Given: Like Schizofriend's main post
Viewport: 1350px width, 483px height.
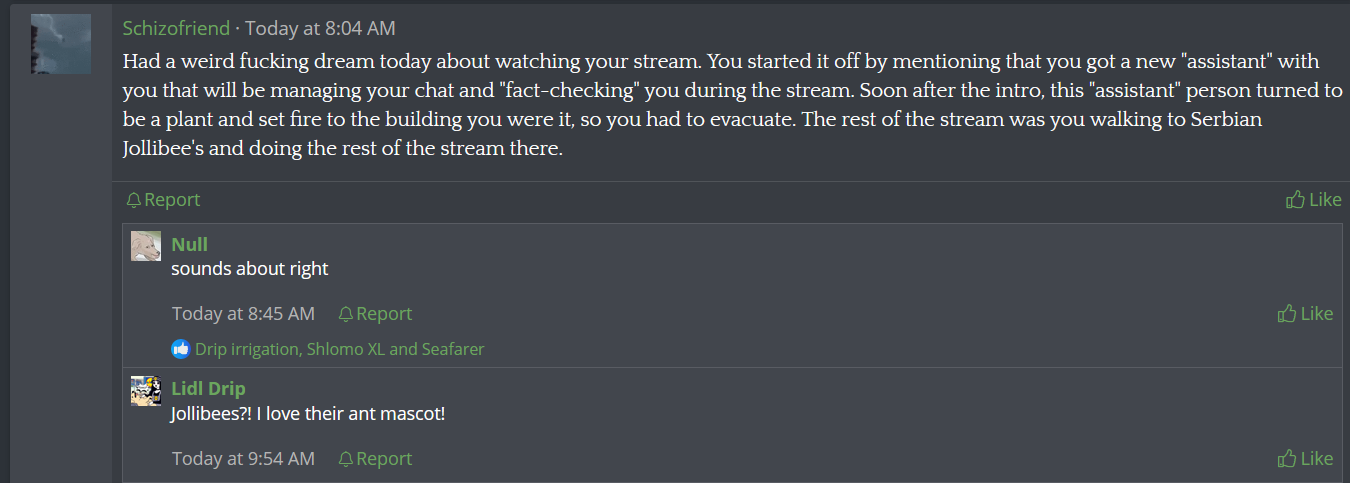Looking at the screenshot, I should click(1313, 200).
